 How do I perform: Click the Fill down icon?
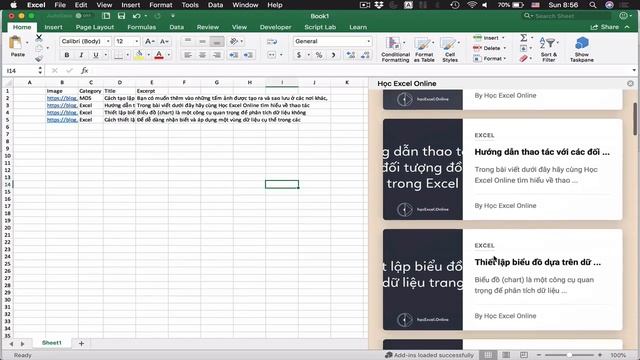(x=524, y=48)
